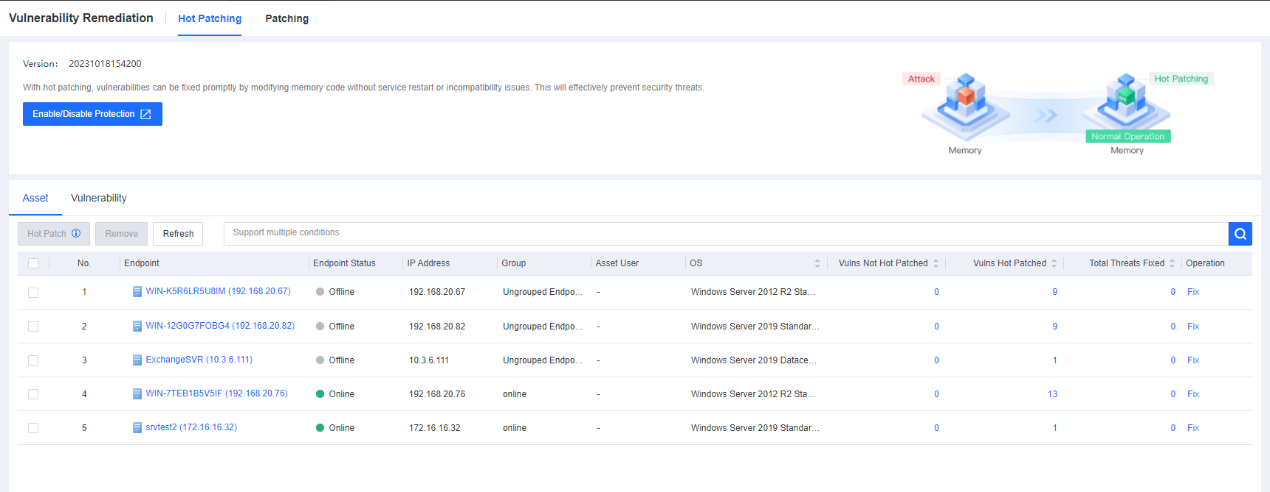Click the server icon beside WIN-7TEB1B5V5IF
1270x492 pixels.
pos(138,394)
